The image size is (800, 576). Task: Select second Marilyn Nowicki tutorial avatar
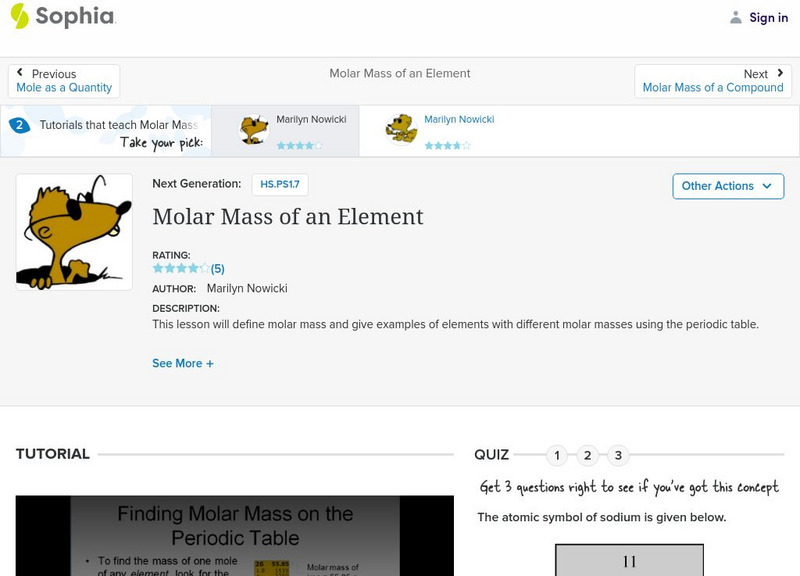[x=401, y=130]
